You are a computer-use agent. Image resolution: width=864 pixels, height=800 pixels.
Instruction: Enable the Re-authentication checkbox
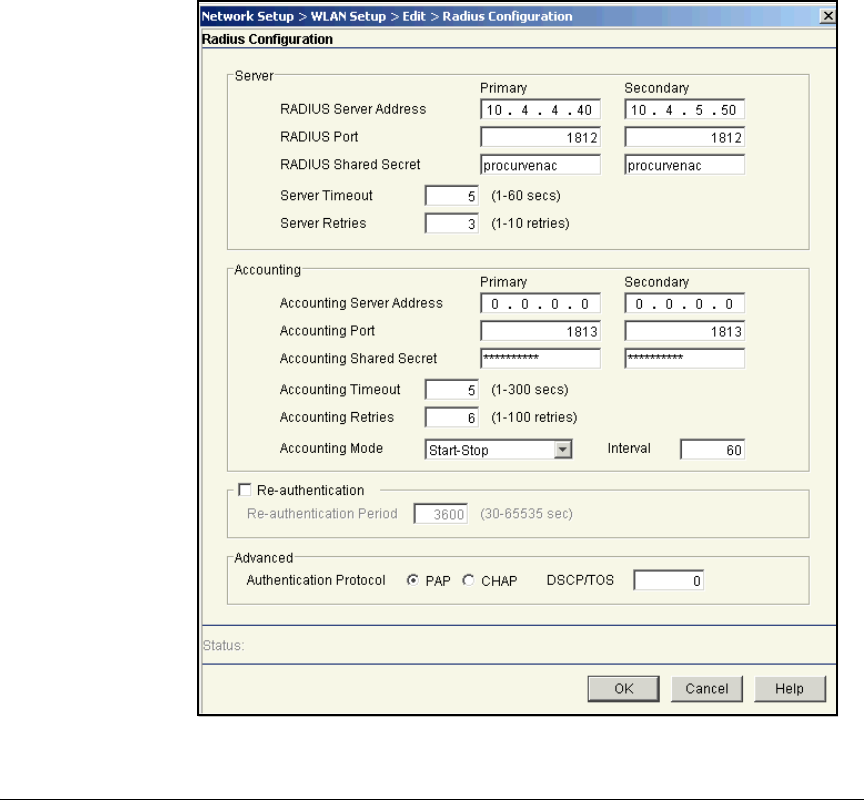tap(245, 490)
